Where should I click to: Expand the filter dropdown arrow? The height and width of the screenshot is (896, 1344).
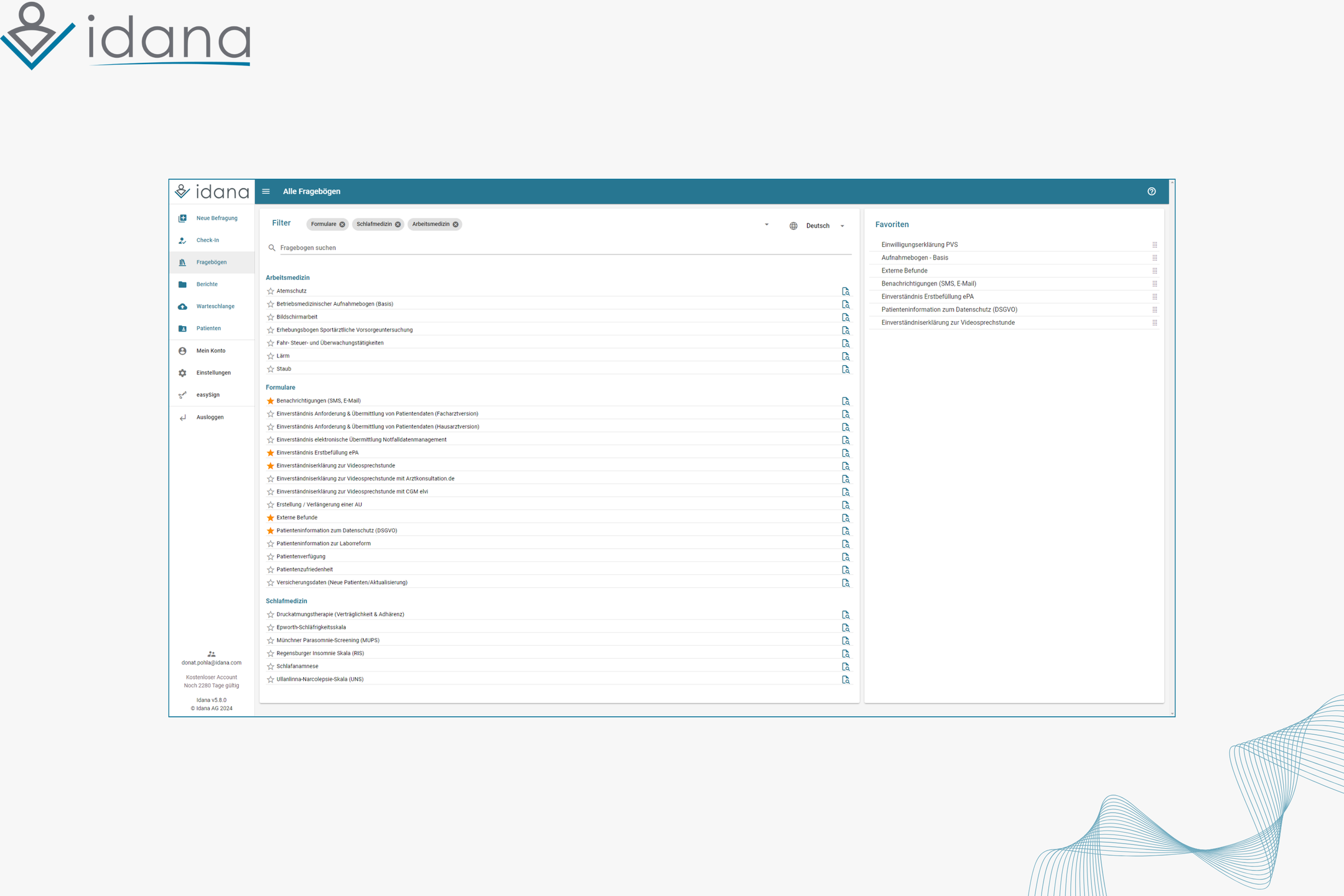767,225
